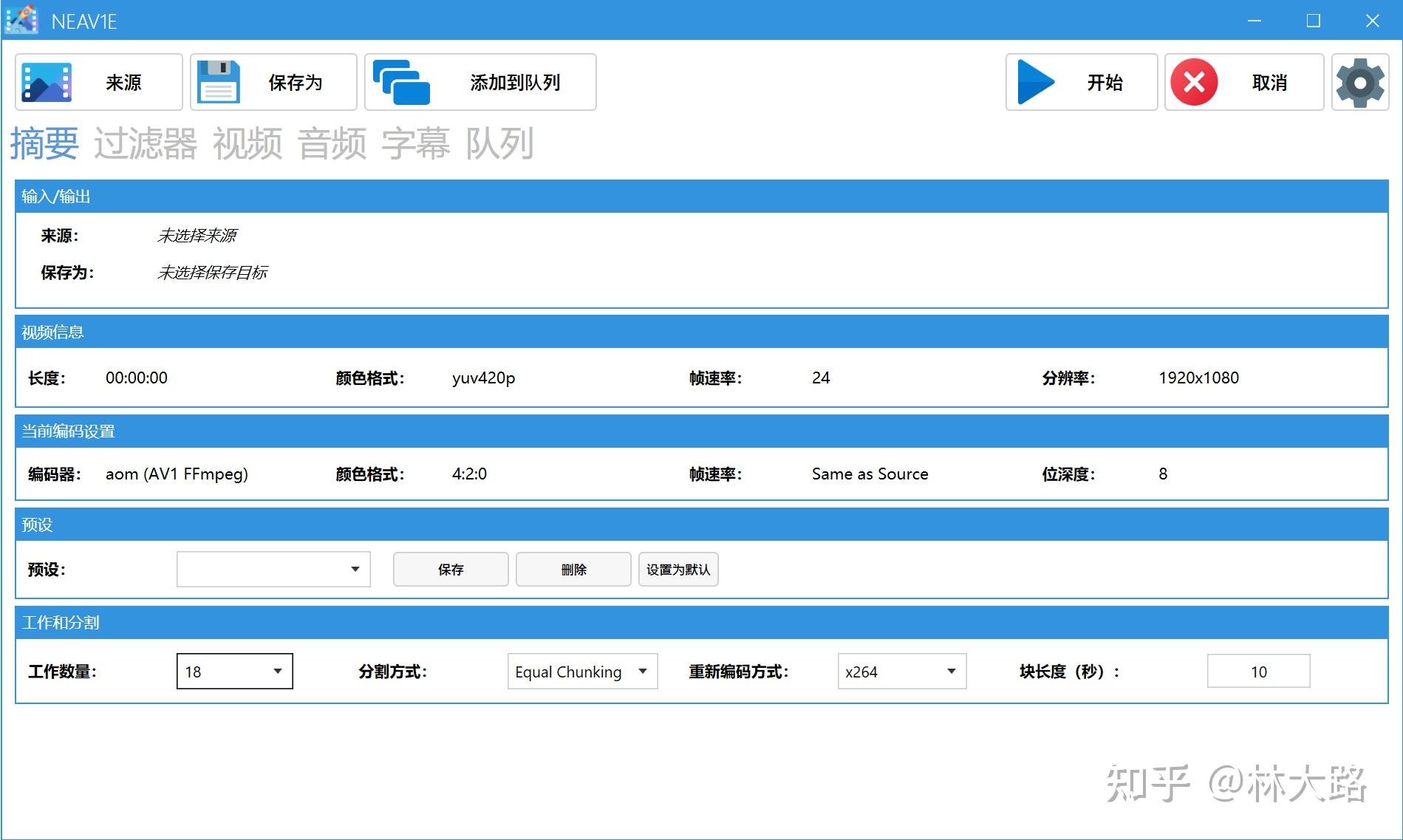Viewport: 1403px width, 840px height.
Task: Open the x264 re-encode method dropdown
Action: (901, 671)
